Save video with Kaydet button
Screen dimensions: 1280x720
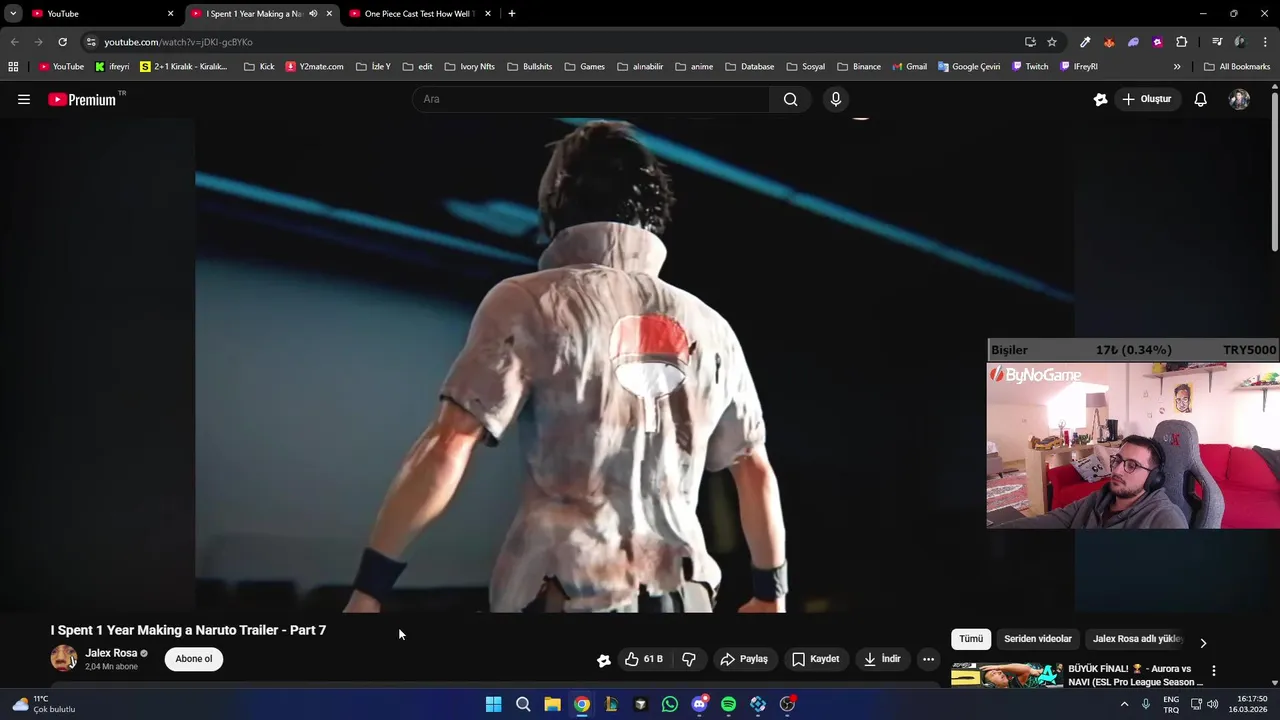pyautogui.click(x=816, y=659)
